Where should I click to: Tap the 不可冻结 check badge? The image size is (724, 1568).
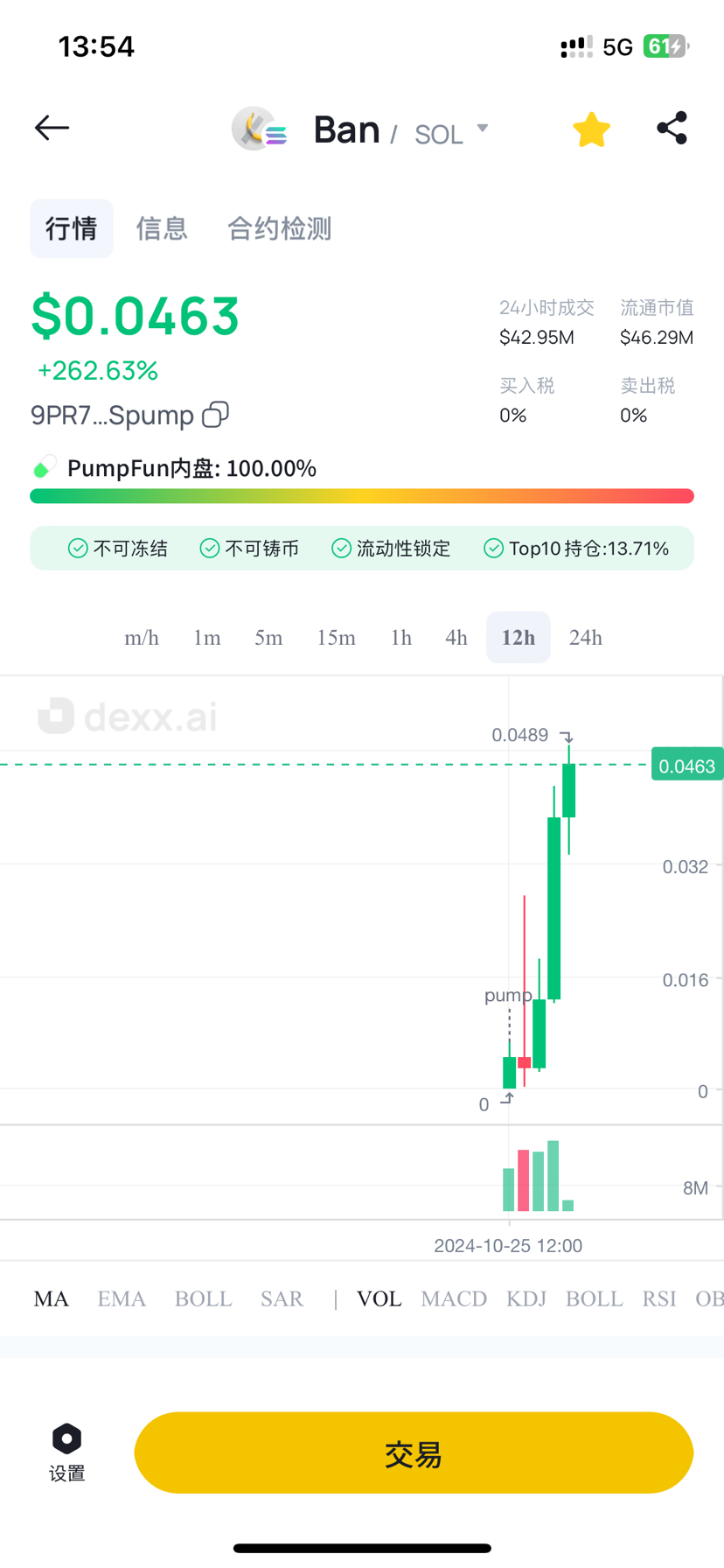[117, 549]
